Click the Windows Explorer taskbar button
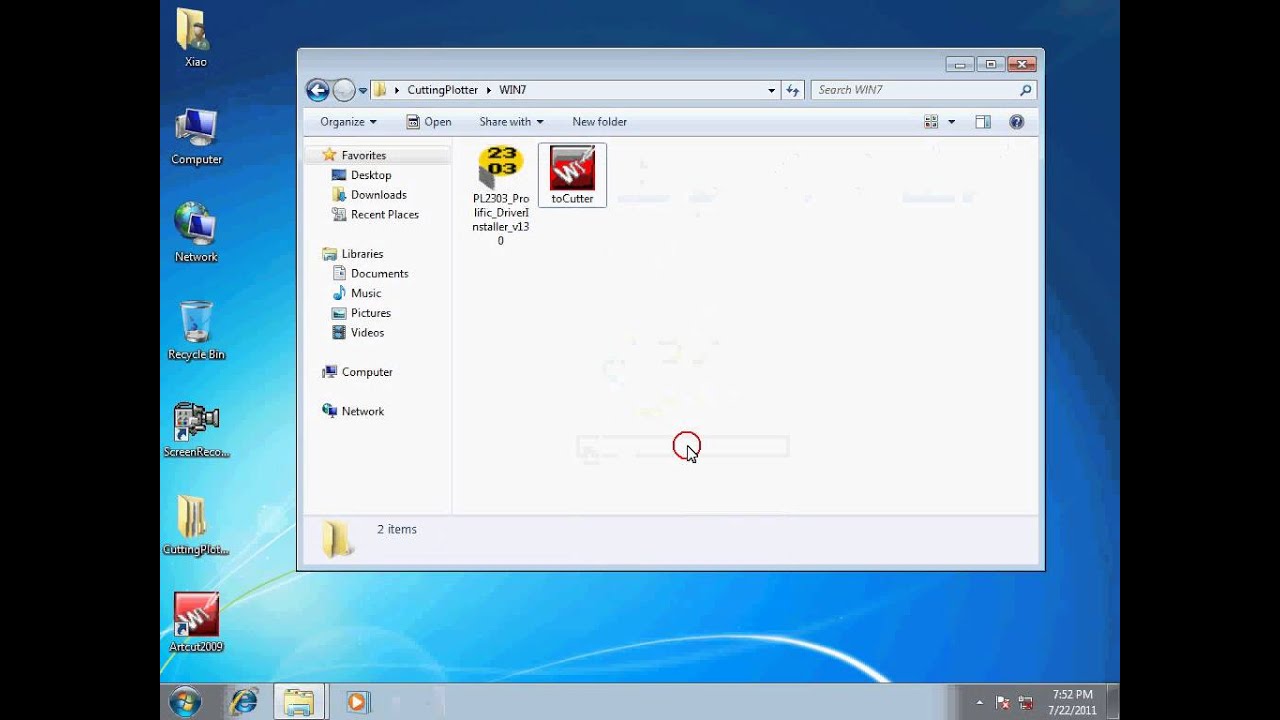Image resolution: width=1280 pixels, height=720 pixels. pos(298,702)
